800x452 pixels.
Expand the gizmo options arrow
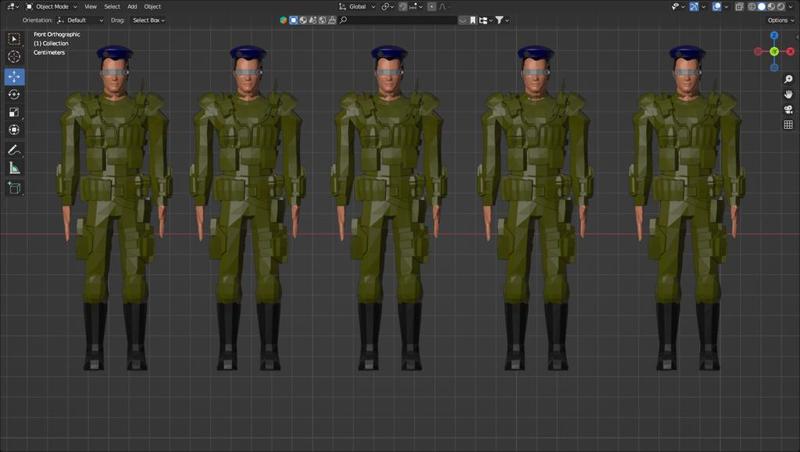(x=704, y=7)
